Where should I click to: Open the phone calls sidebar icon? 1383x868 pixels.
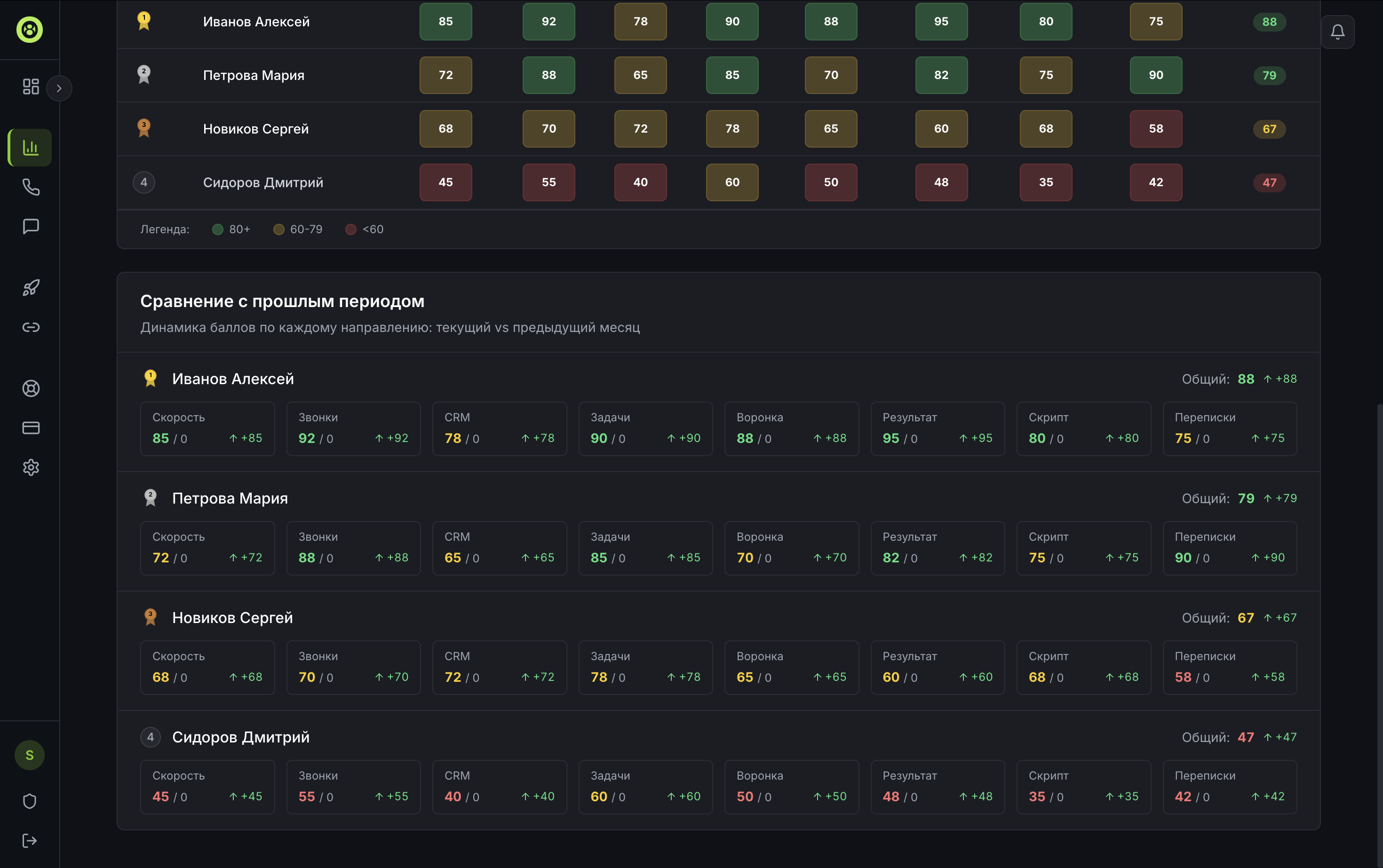coord(31,187)
